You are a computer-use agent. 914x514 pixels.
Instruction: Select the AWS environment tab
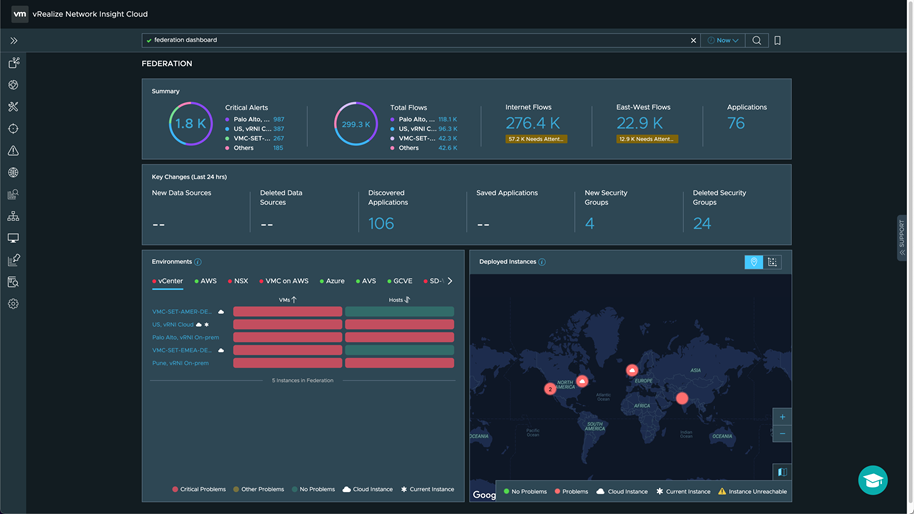tap(206, 281)
